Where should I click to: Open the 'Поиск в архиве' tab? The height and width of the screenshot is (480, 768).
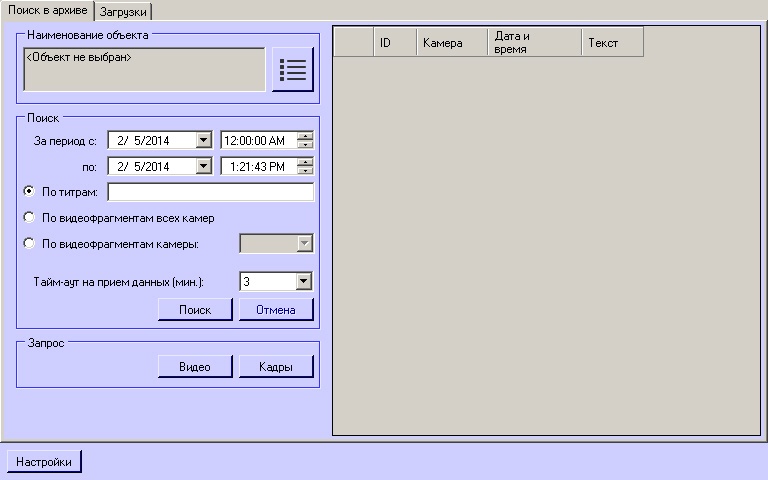click(x=48, y=10)
